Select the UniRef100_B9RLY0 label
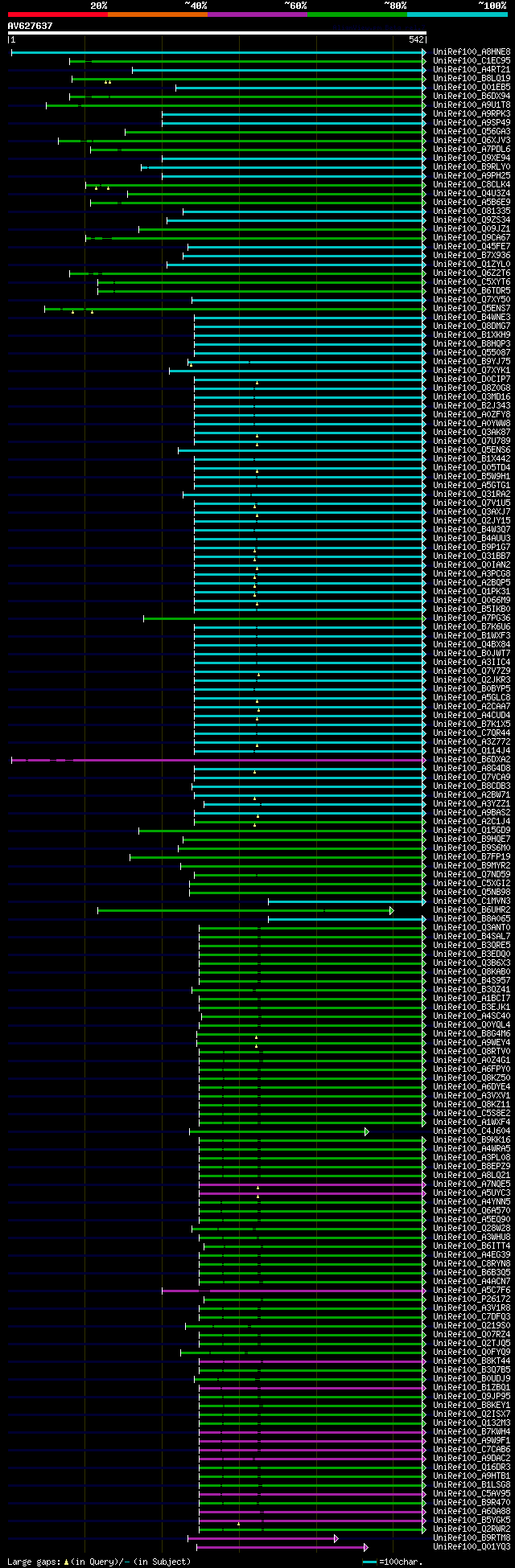The width and height of the screenshot is (515, 1568). click(x=472, y=166)
